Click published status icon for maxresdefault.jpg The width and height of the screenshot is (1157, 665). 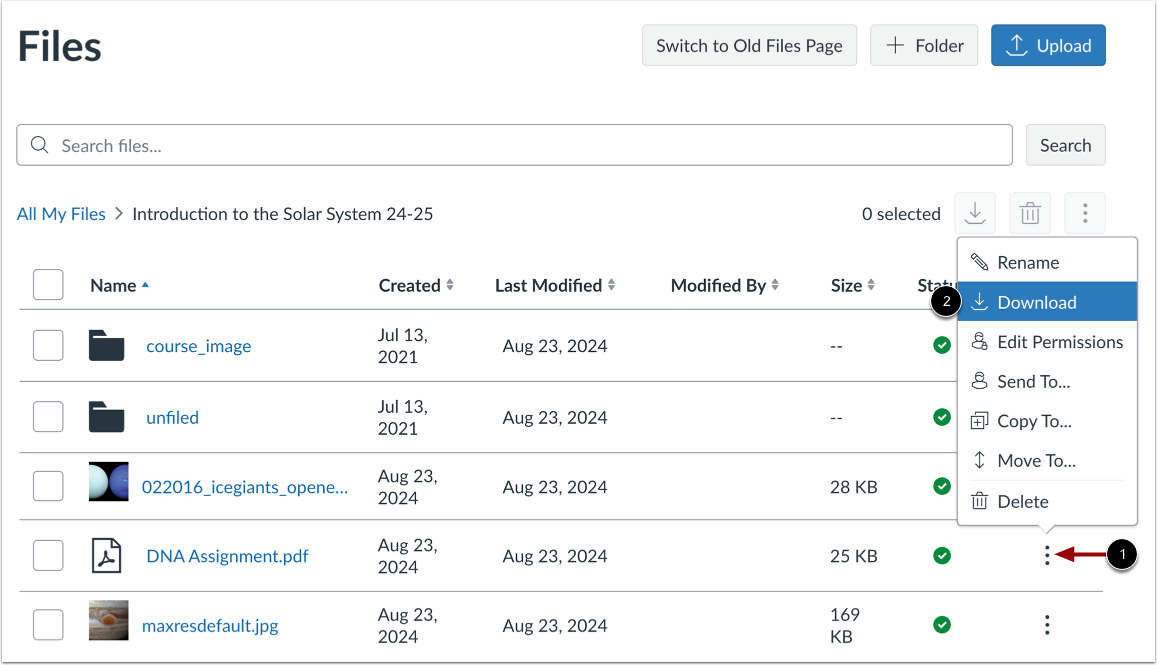click(x=941, y=625)
